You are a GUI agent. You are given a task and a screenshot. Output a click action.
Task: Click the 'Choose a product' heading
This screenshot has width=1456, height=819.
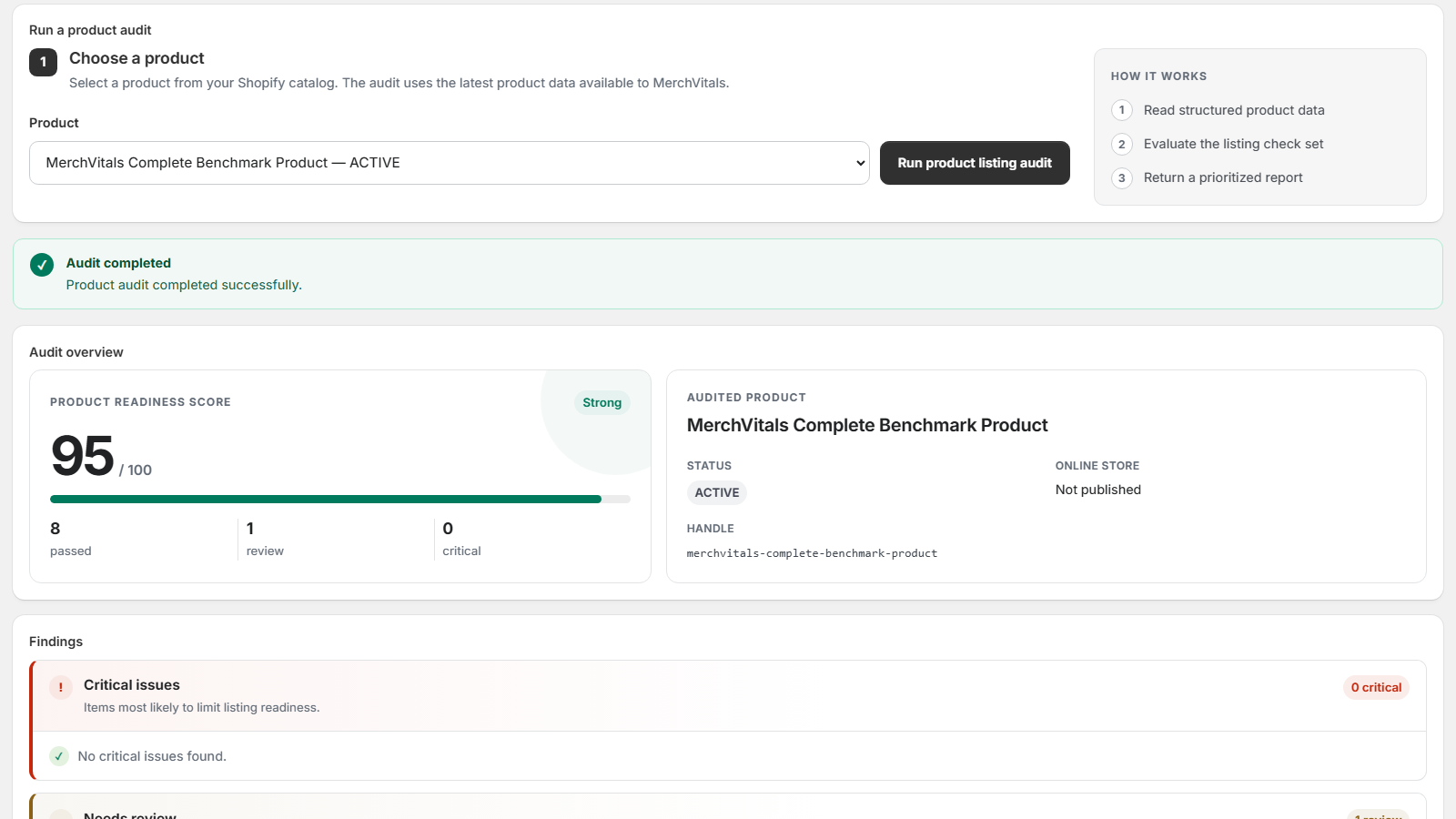coord(136,58)
